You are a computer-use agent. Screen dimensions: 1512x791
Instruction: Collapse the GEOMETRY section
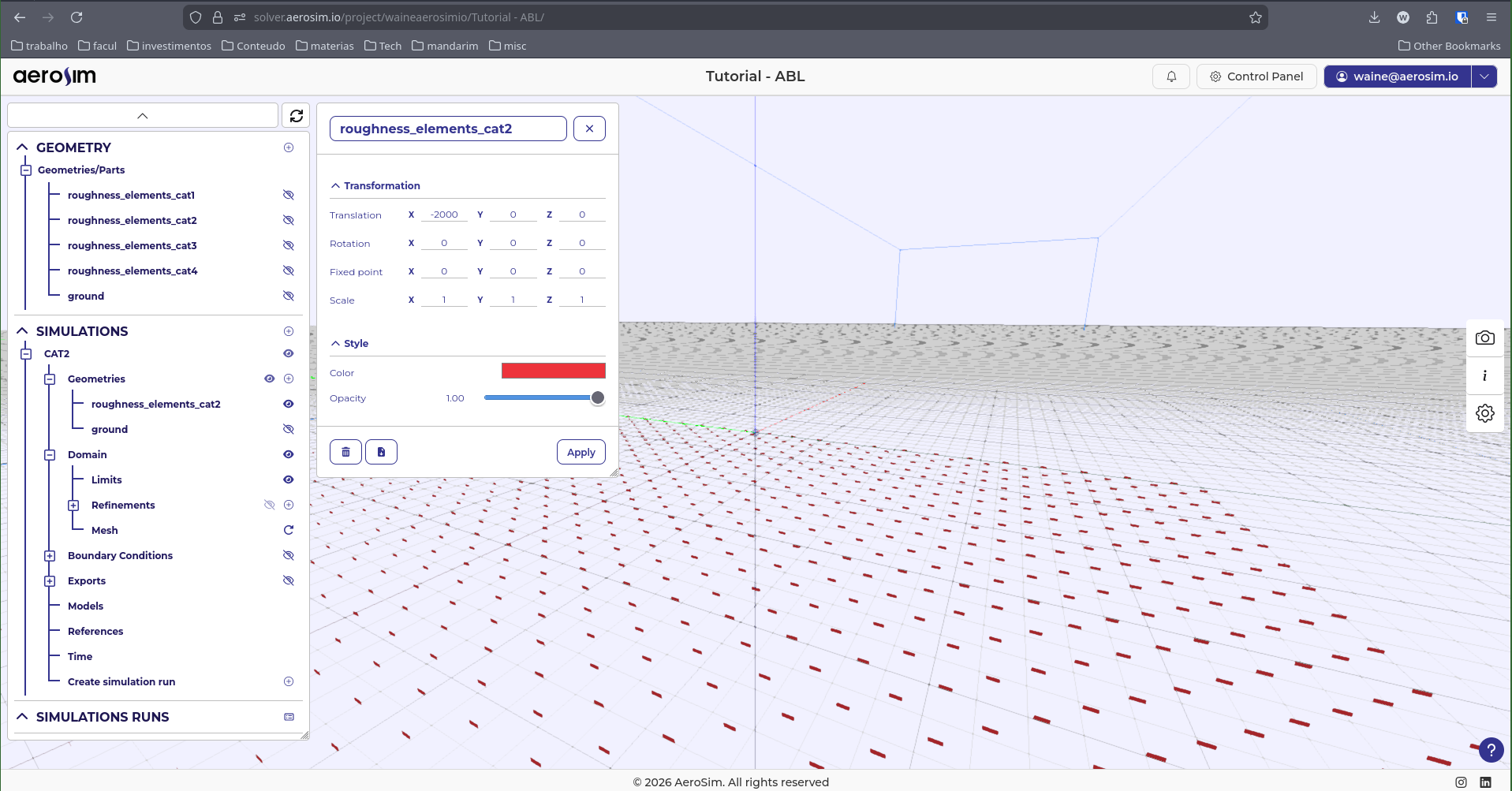(x=21, y=147)
